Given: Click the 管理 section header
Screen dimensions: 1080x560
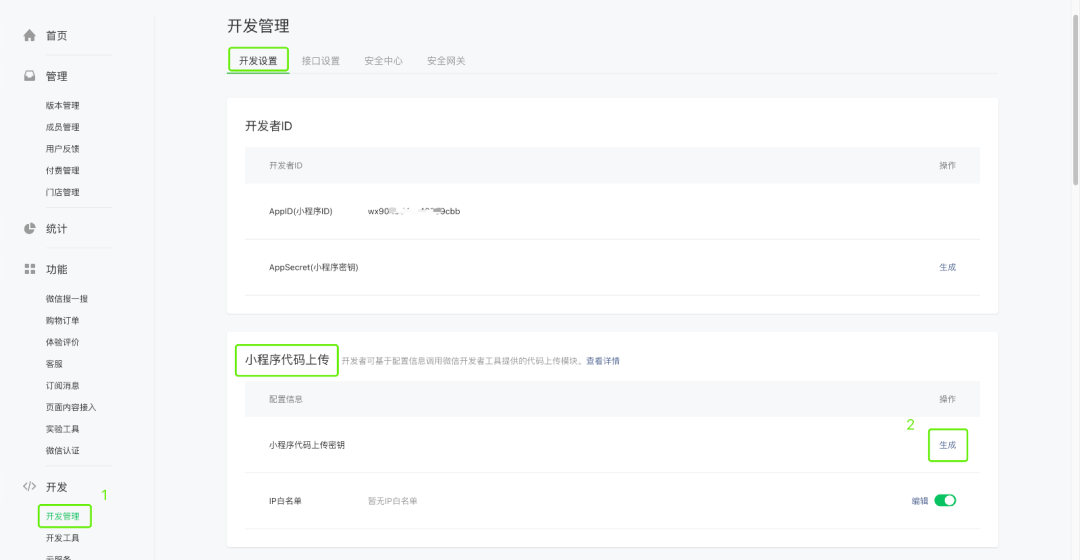Looking at the screenshot, I should [56, 76].
